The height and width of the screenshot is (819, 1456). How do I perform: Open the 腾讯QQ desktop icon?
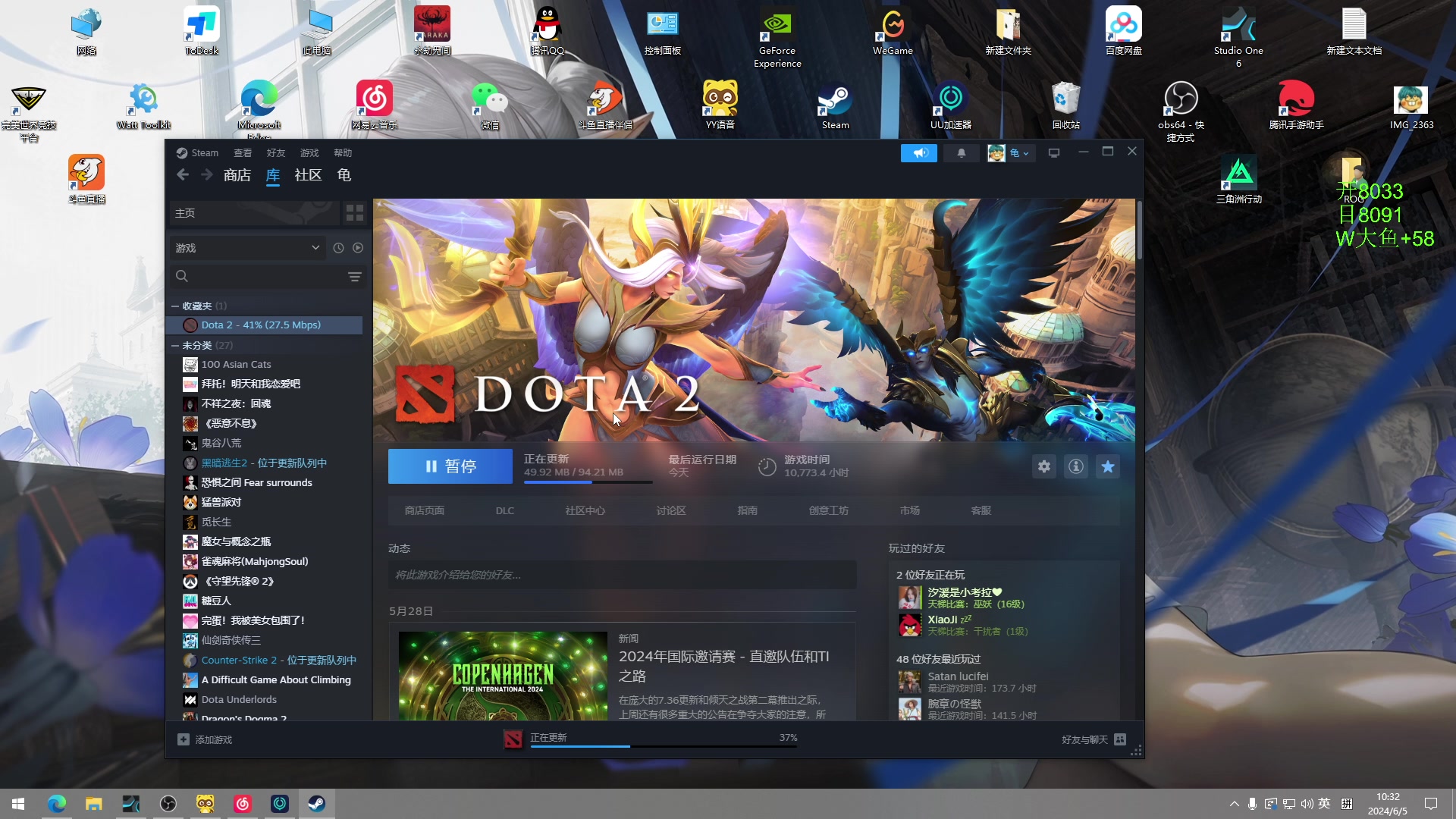(547, 31)
